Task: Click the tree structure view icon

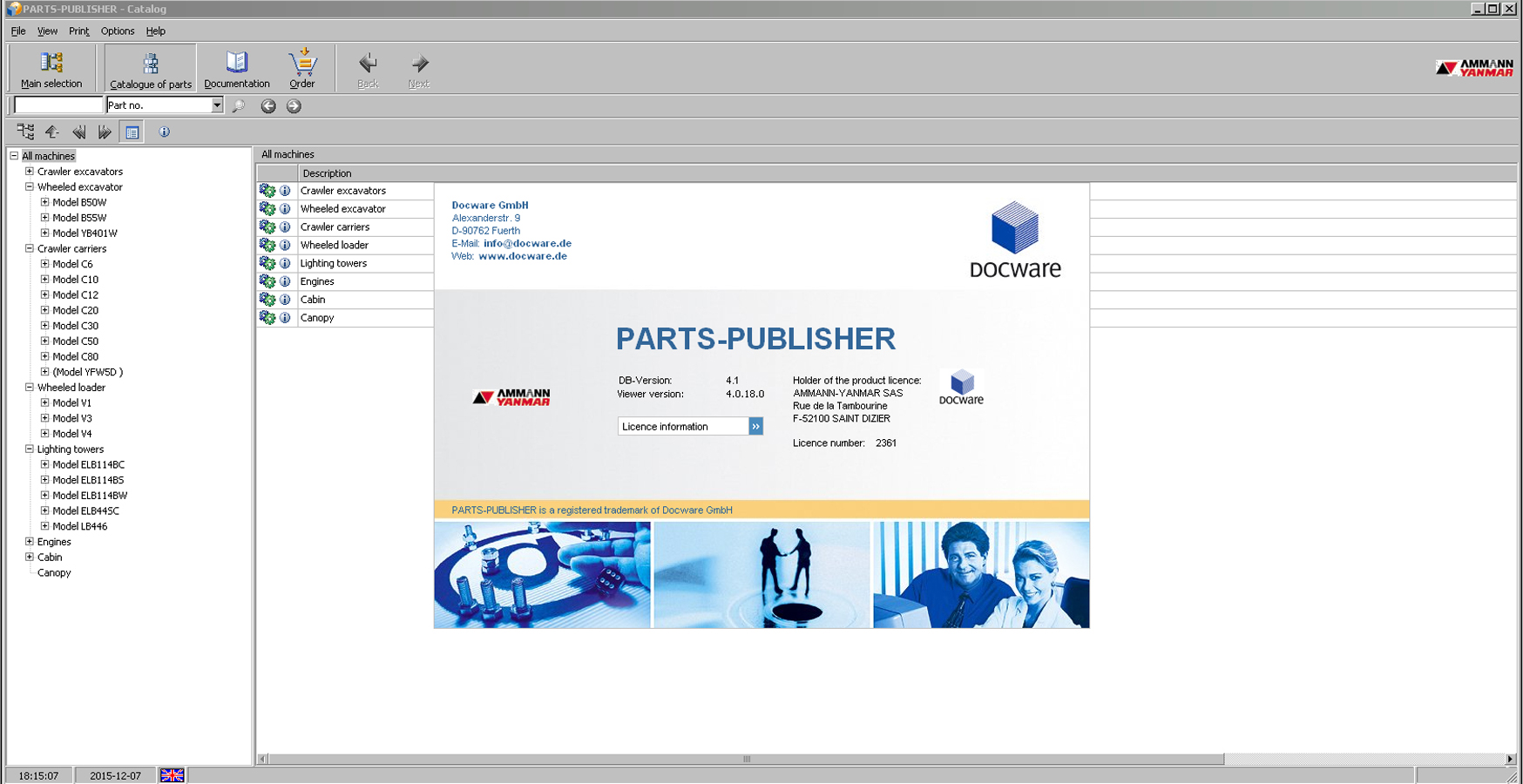Action: point(25,132)
